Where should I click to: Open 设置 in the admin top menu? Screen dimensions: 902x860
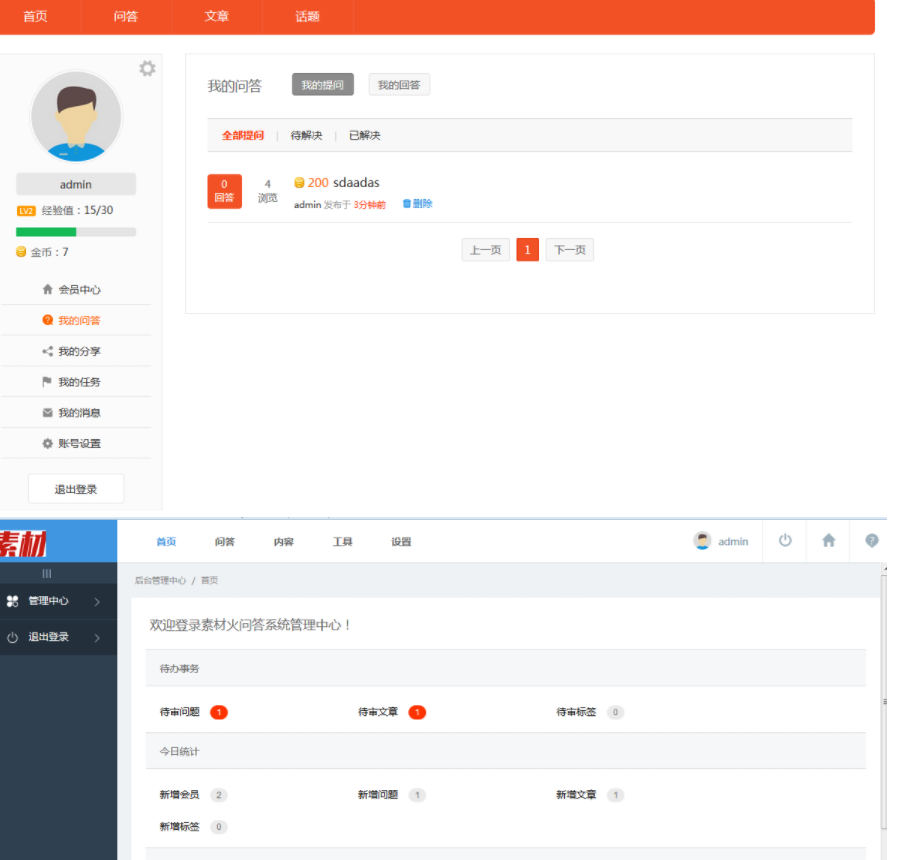click(401, 542)
